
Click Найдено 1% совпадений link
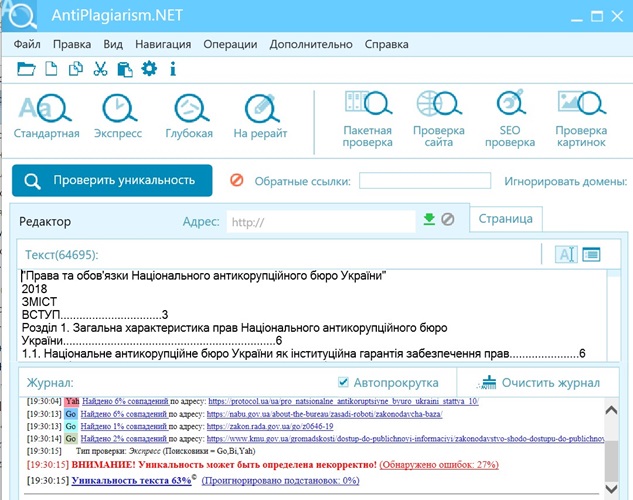124,427
